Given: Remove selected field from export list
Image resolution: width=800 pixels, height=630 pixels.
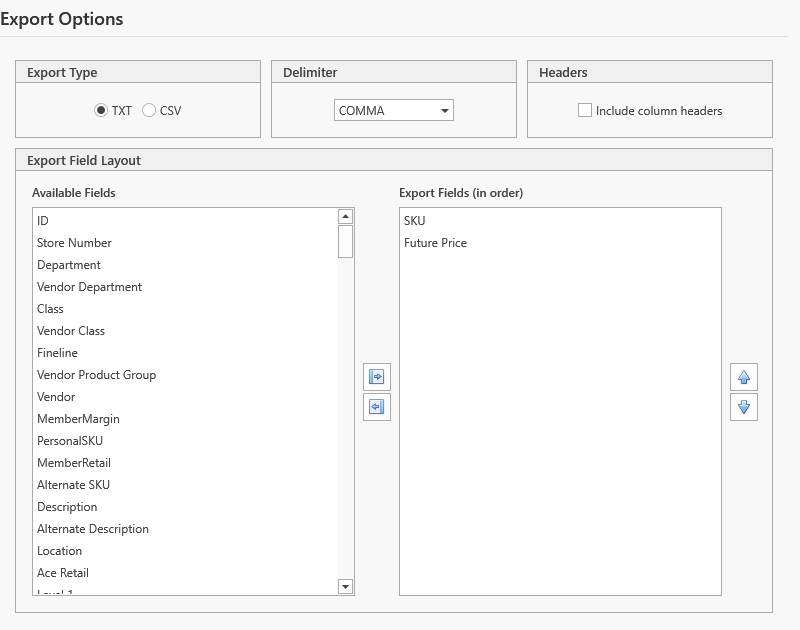Looking at the screenshot, I should pos(377,407).
